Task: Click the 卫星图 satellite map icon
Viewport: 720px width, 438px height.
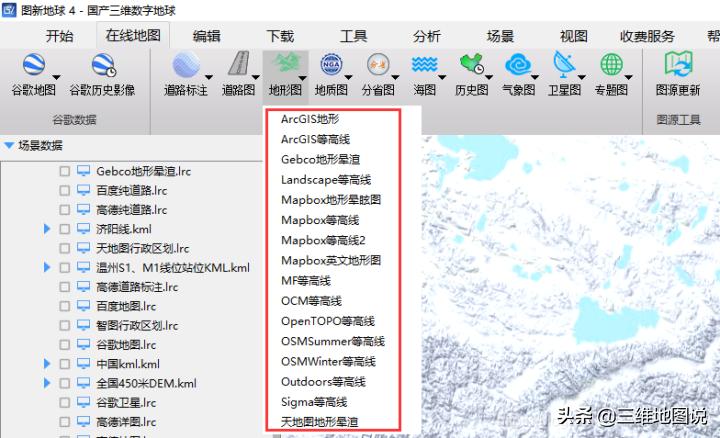Action: point(564,64)
